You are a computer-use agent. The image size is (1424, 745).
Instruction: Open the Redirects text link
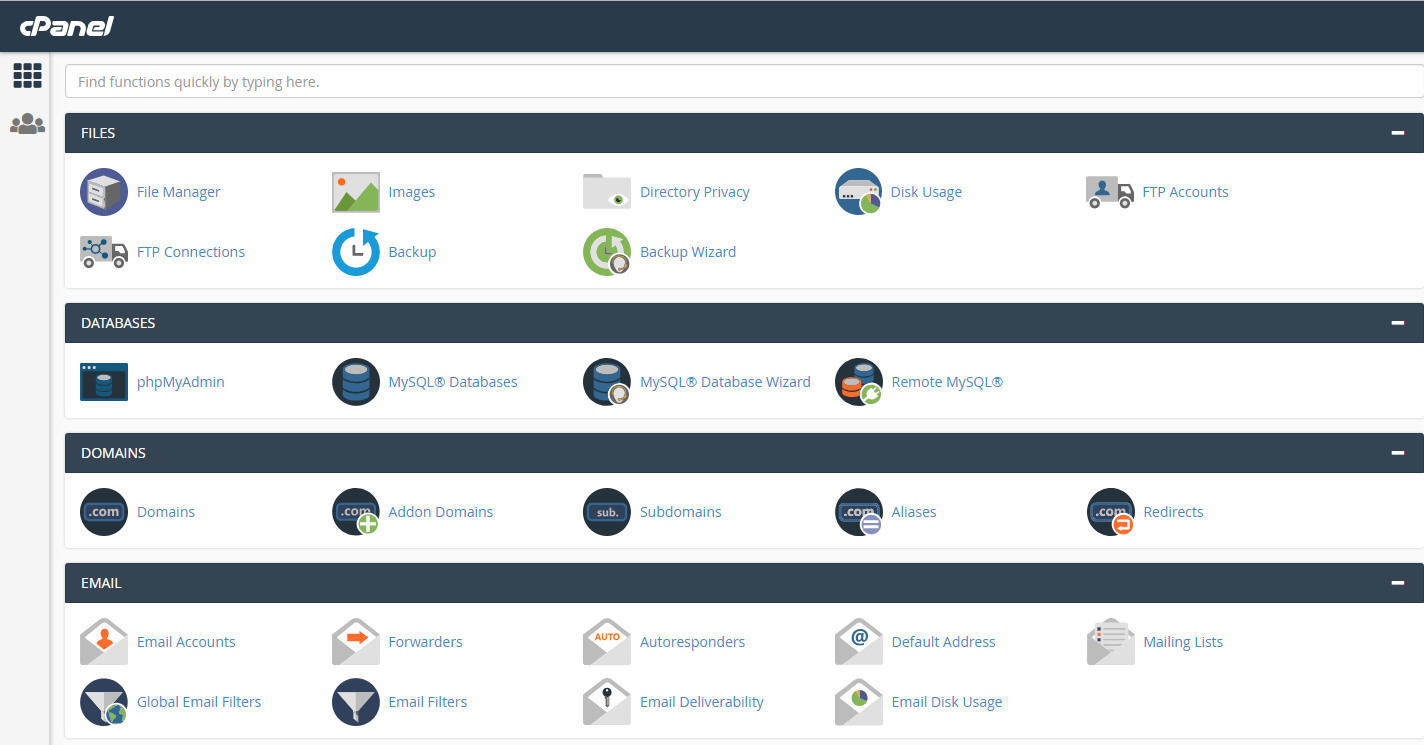[x=1174, y=512]
